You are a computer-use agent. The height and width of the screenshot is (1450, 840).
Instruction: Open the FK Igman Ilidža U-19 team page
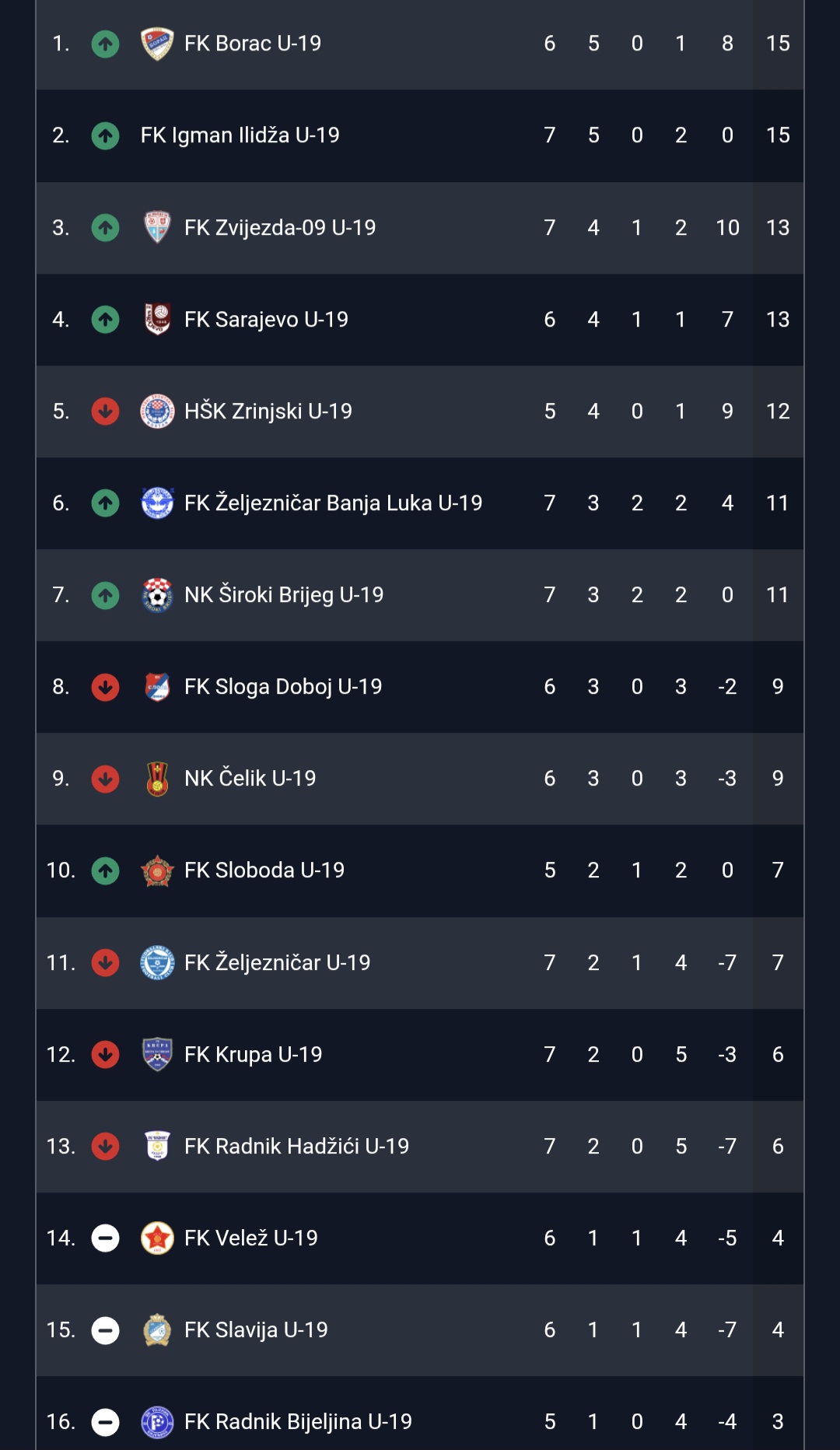pyautogui.click(x=240, y=135)
